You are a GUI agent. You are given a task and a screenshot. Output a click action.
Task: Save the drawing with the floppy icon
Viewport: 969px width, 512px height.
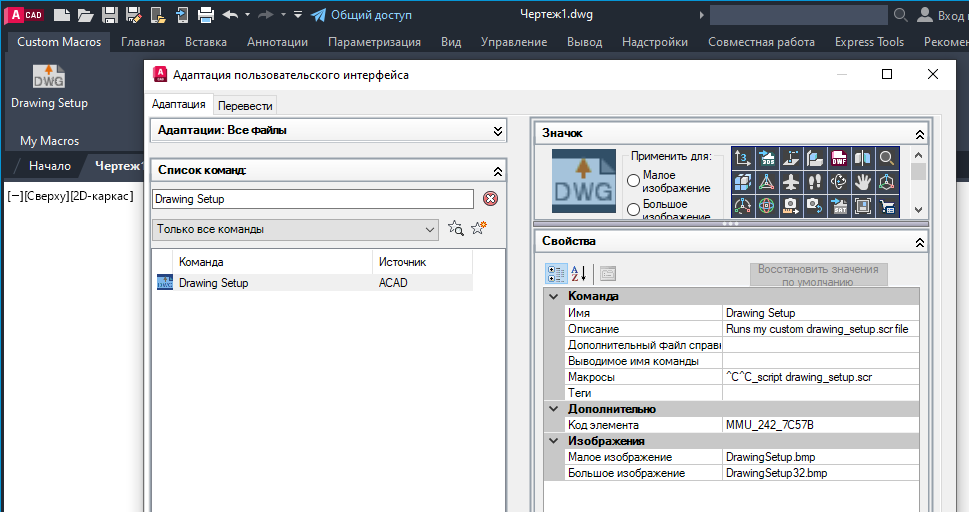tap(109, 15)
